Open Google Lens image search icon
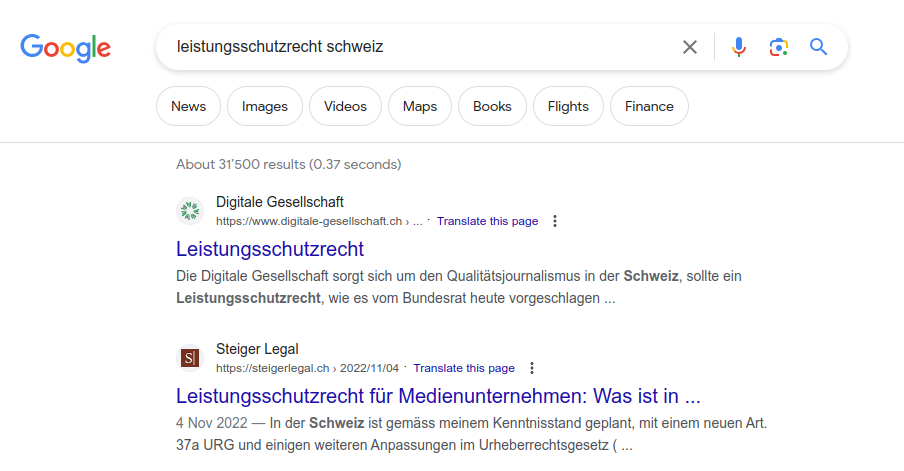The width and height of the screenshot is (904, 471). point(778,47)
